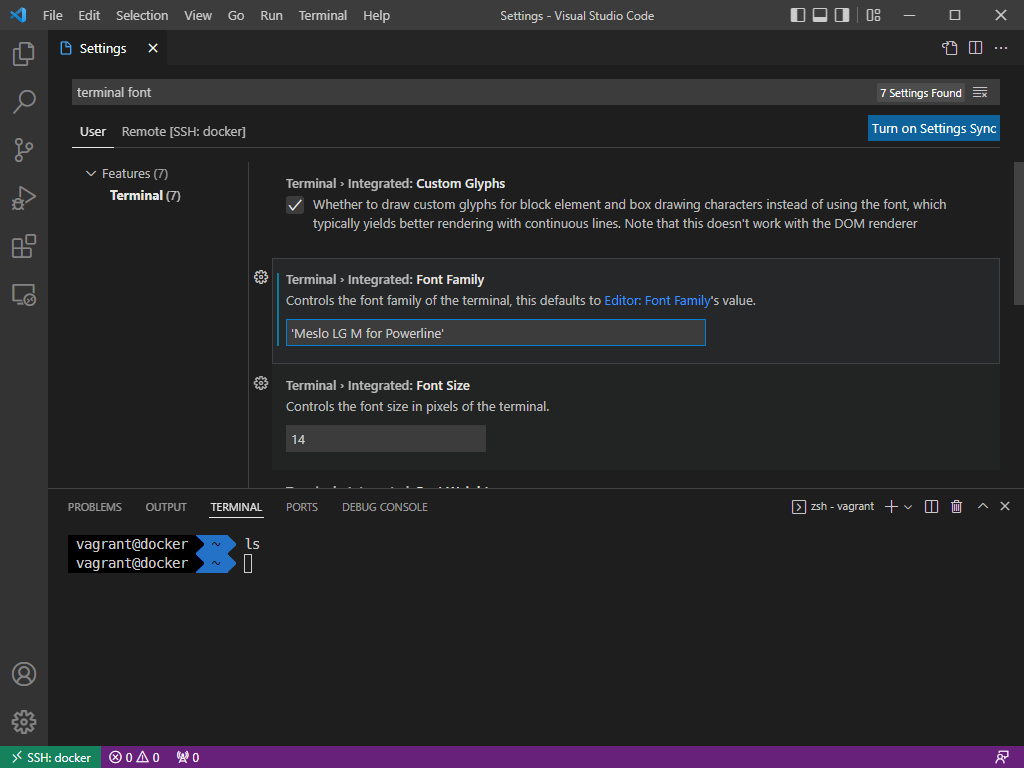Kill the terminal with trash icon

click(957, 507)
